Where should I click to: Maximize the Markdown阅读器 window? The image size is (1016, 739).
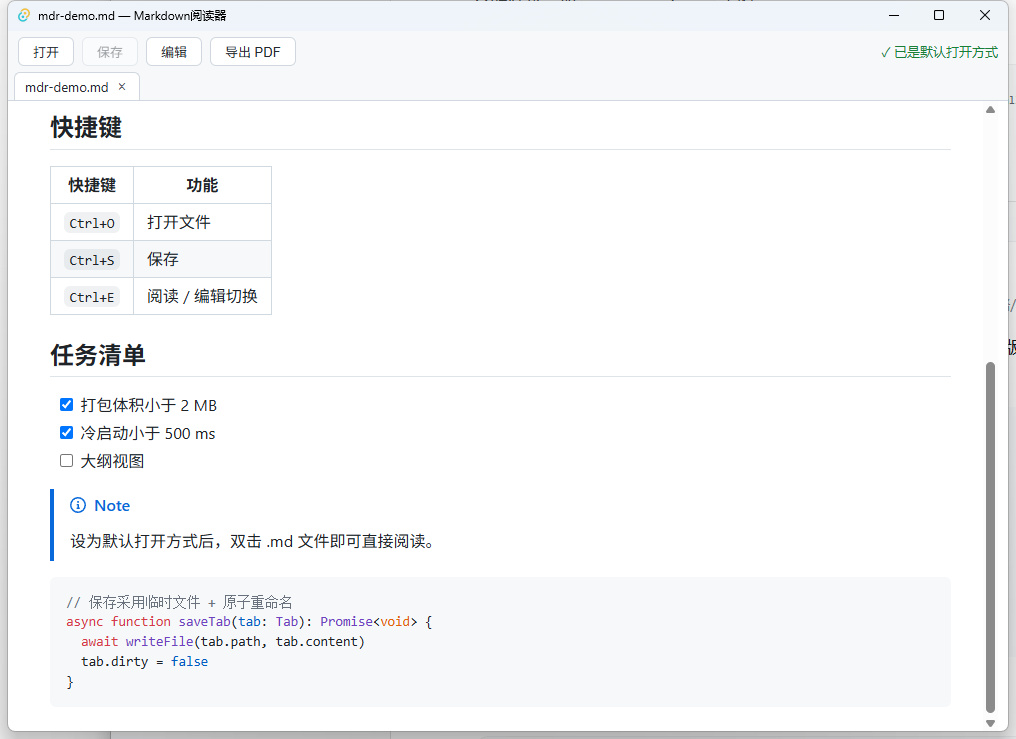click(939, 16)
